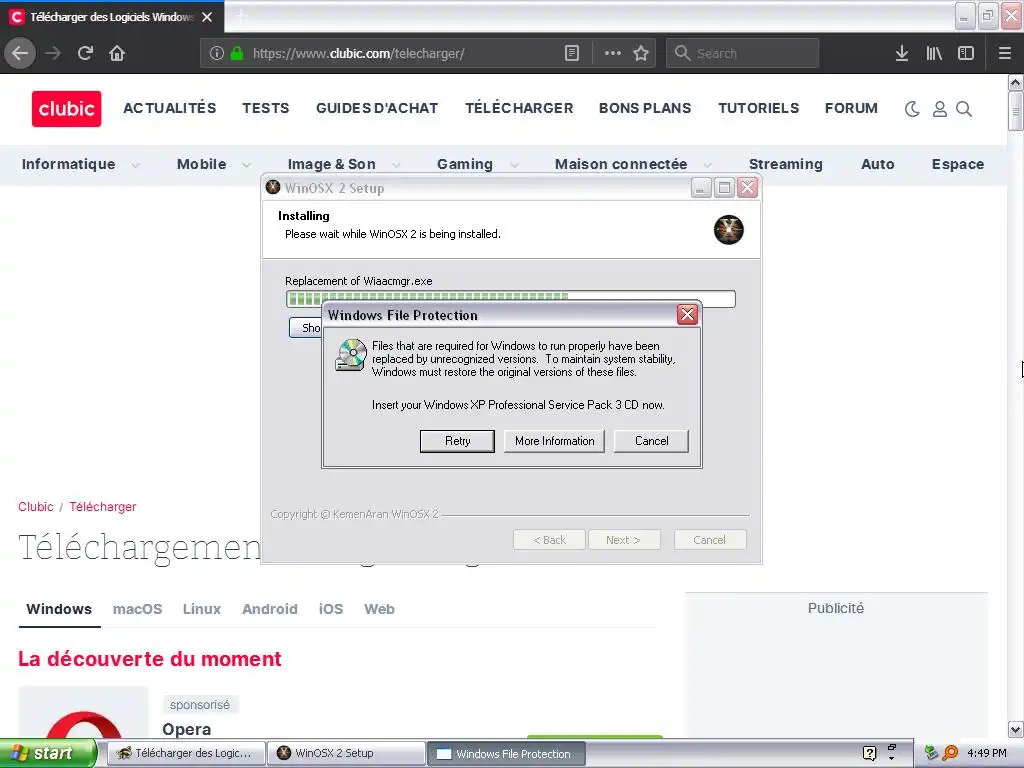Viewport: 1024px width, 768px height.
Task: Open the Windows Start menu
Action: (48, 753)
